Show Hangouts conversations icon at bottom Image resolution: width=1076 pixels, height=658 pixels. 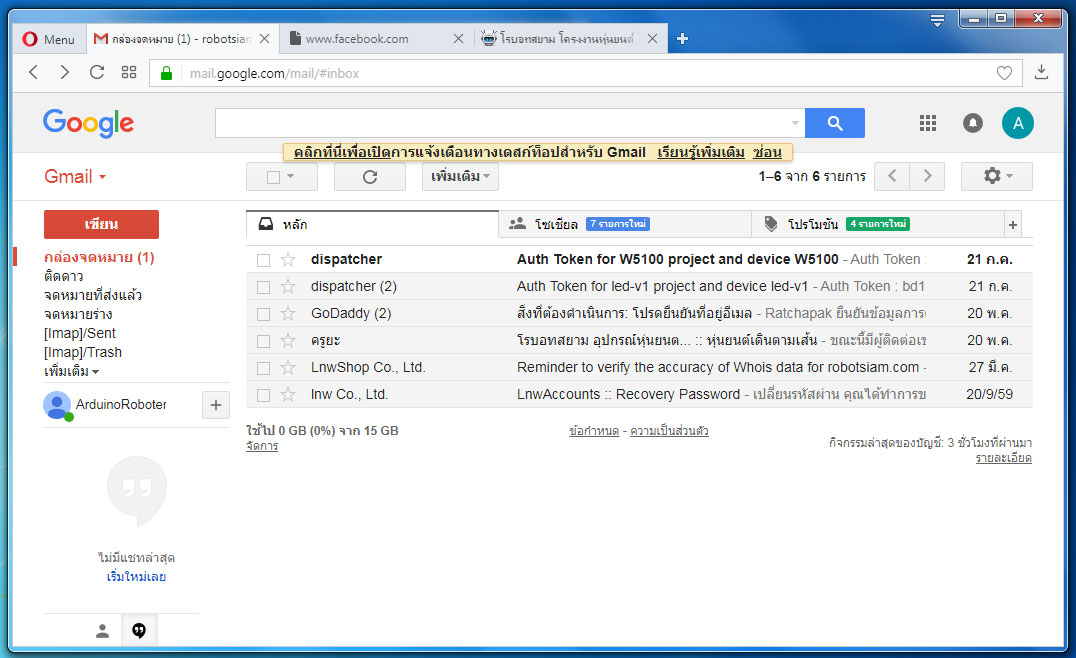[x=139, y=631]
